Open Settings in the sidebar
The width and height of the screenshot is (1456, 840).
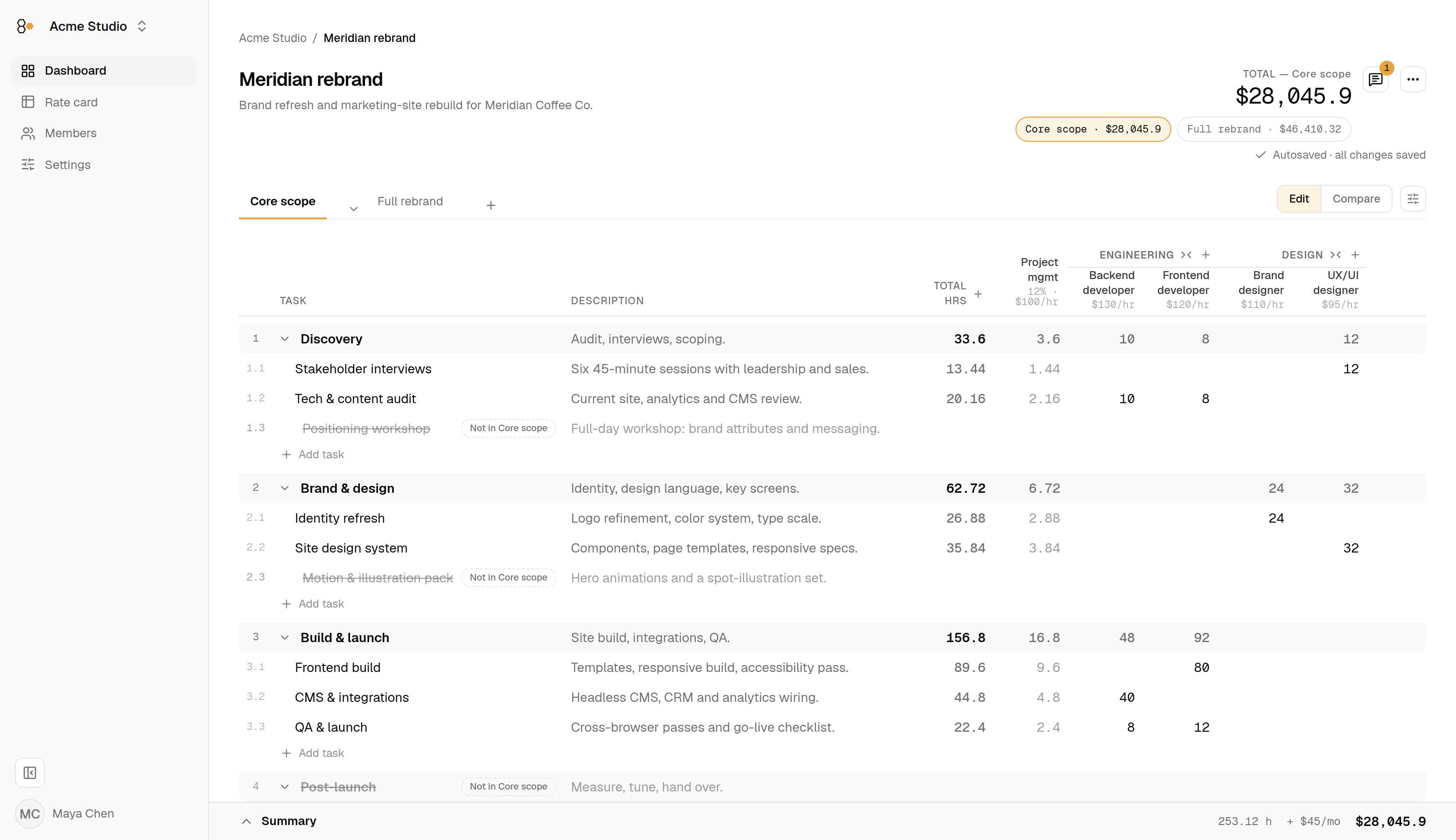coord(105,164)
